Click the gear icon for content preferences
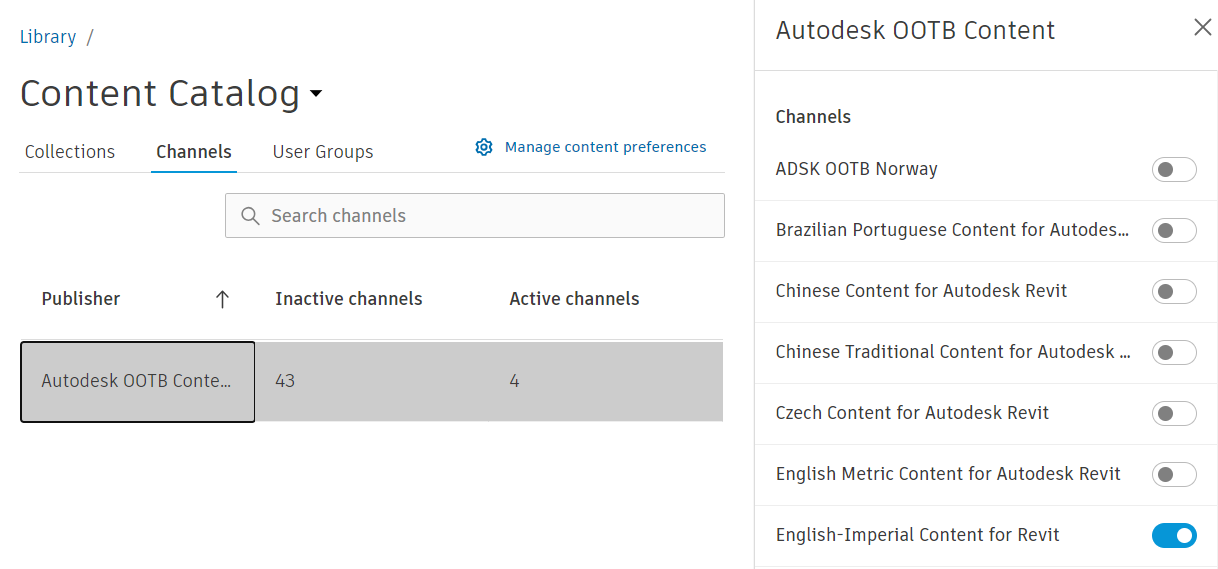Screen dimensions: 1218x569 point(484,147)
